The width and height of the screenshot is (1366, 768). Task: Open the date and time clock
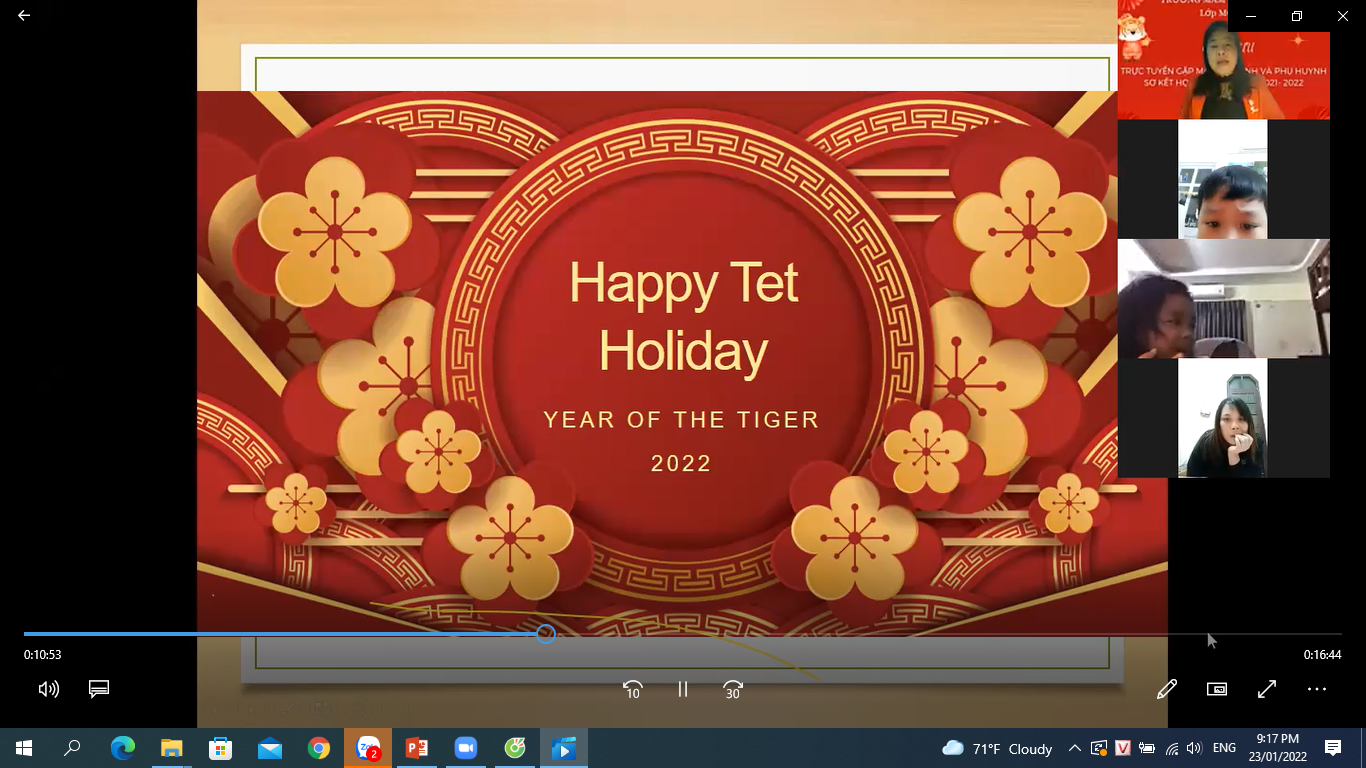click(x=1278, y=748)
